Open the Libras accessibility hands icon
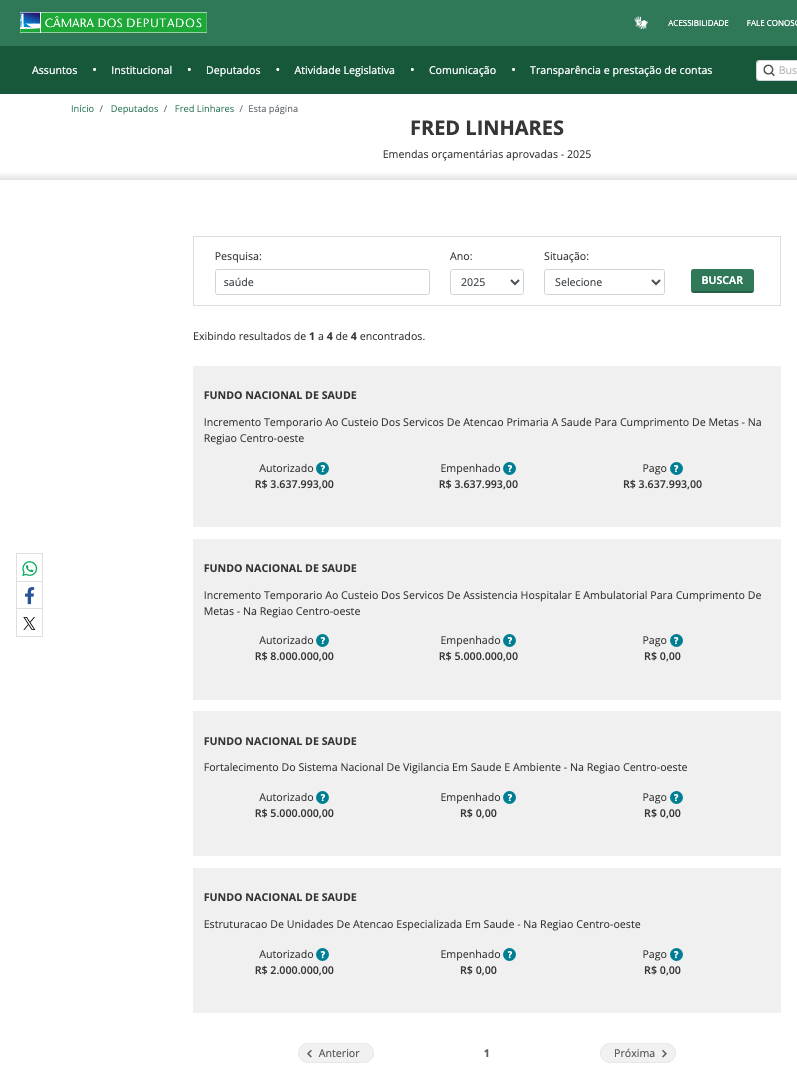Viewport: 797px width, 1080px height. coord(641,23)
